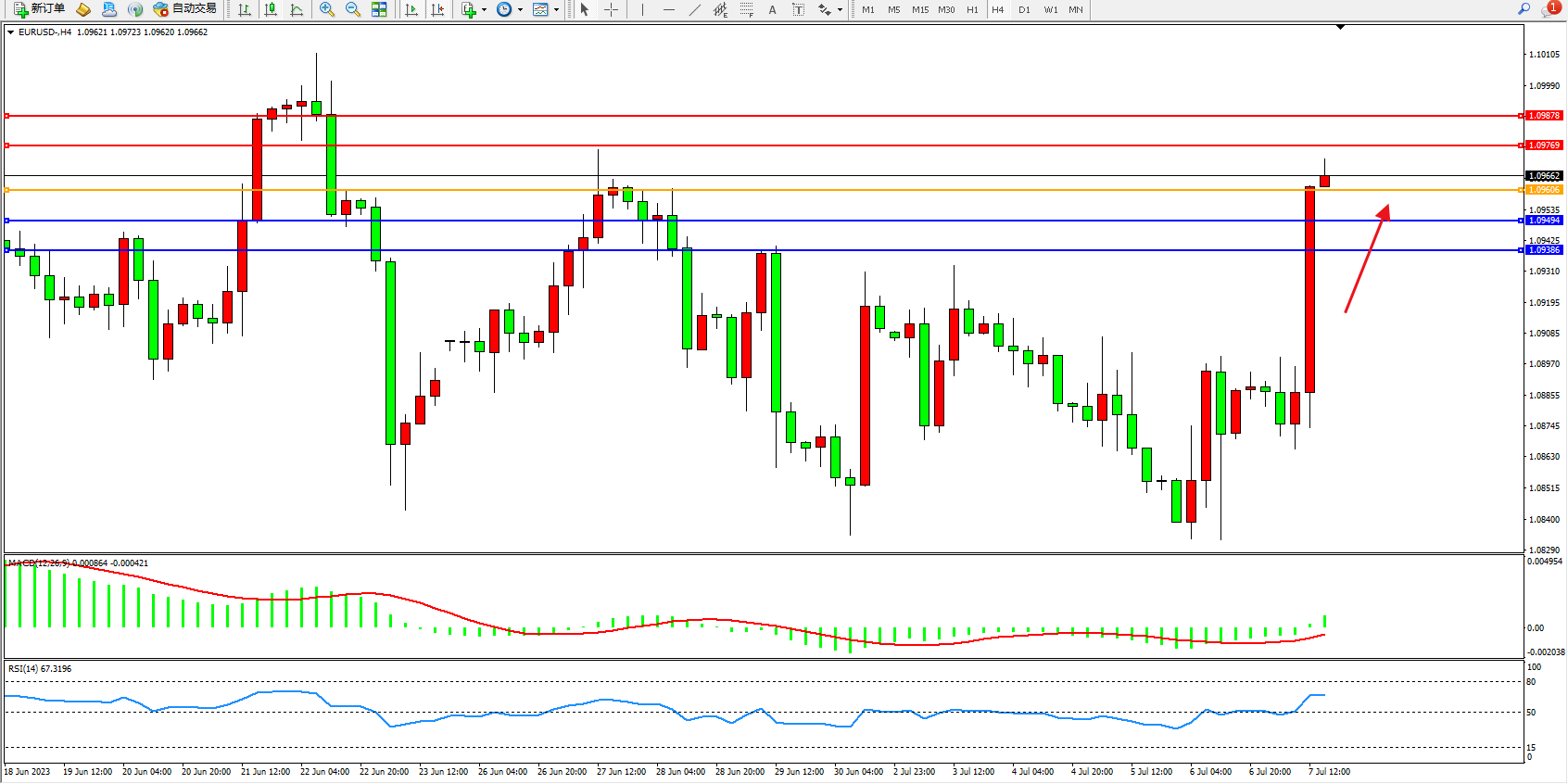Expand the chart templates dropdown arrow
Image resolution: width=1568 pixels, height=784 pixels.
pos(556,9)
